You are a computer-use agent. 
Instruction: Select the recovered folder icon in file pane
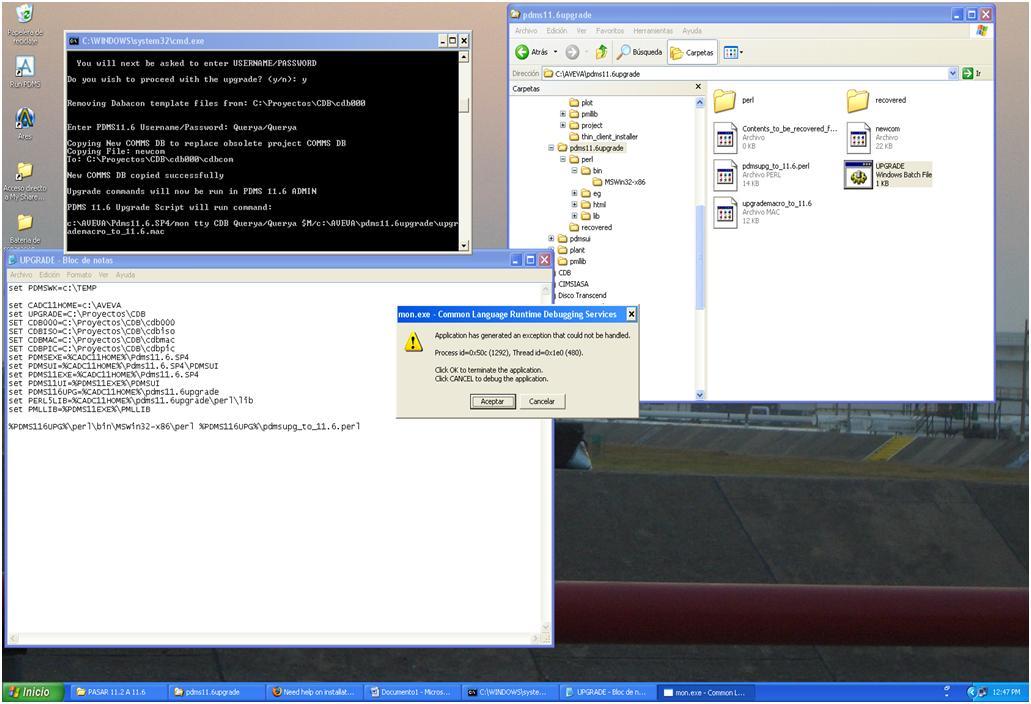click(x=857, y=101)
